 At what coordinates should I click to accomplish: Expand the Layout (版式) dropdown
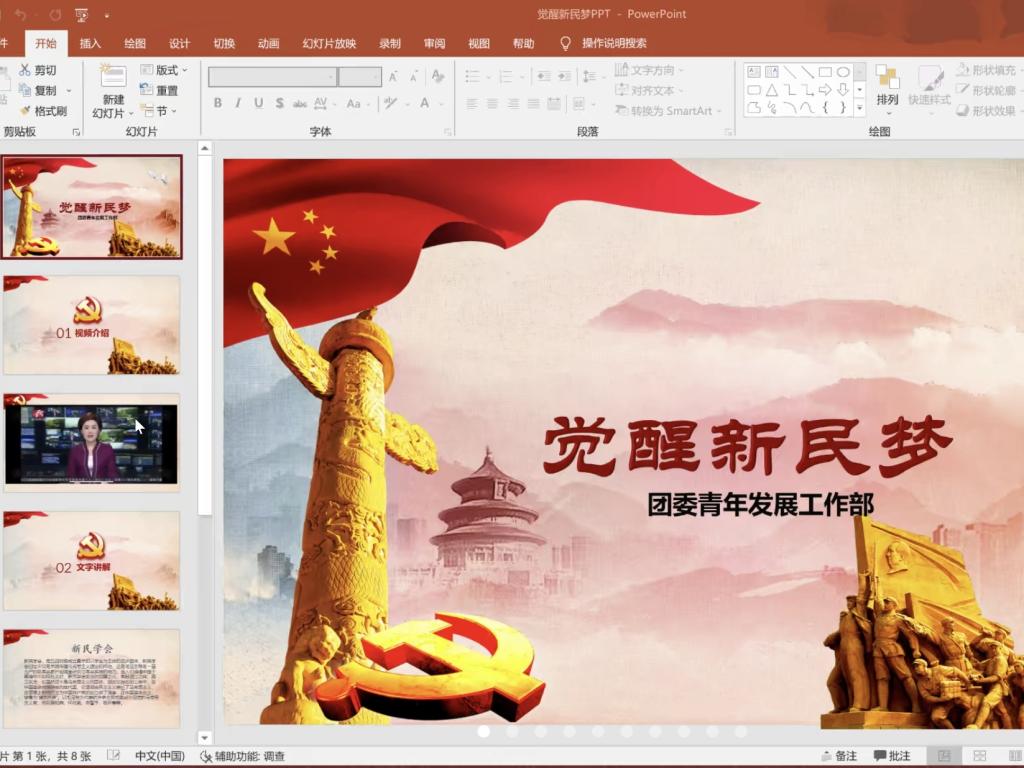pyautogui.click(x=165, y=70)
